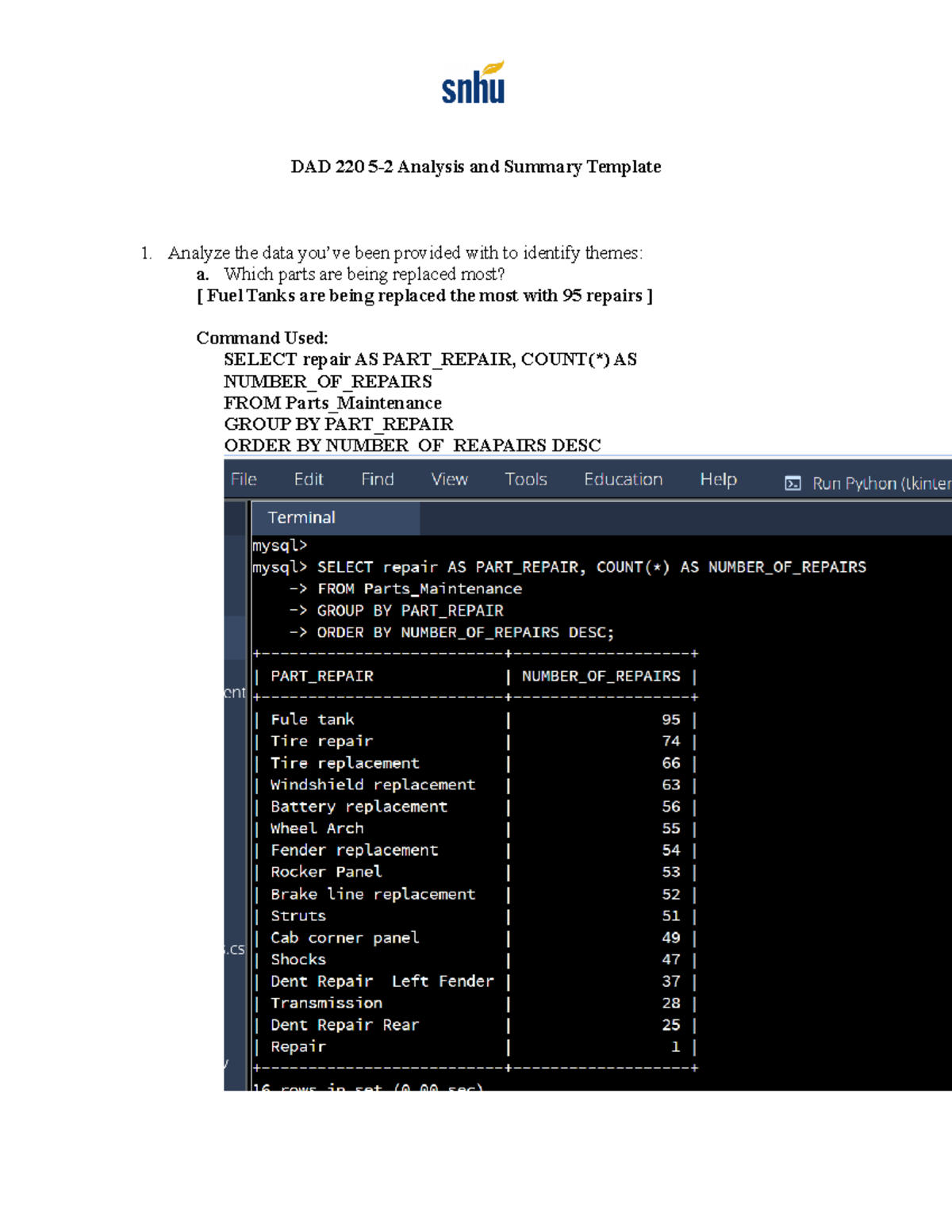Open the View menu
Screen dimensions: 952x1232
[449, 479]
